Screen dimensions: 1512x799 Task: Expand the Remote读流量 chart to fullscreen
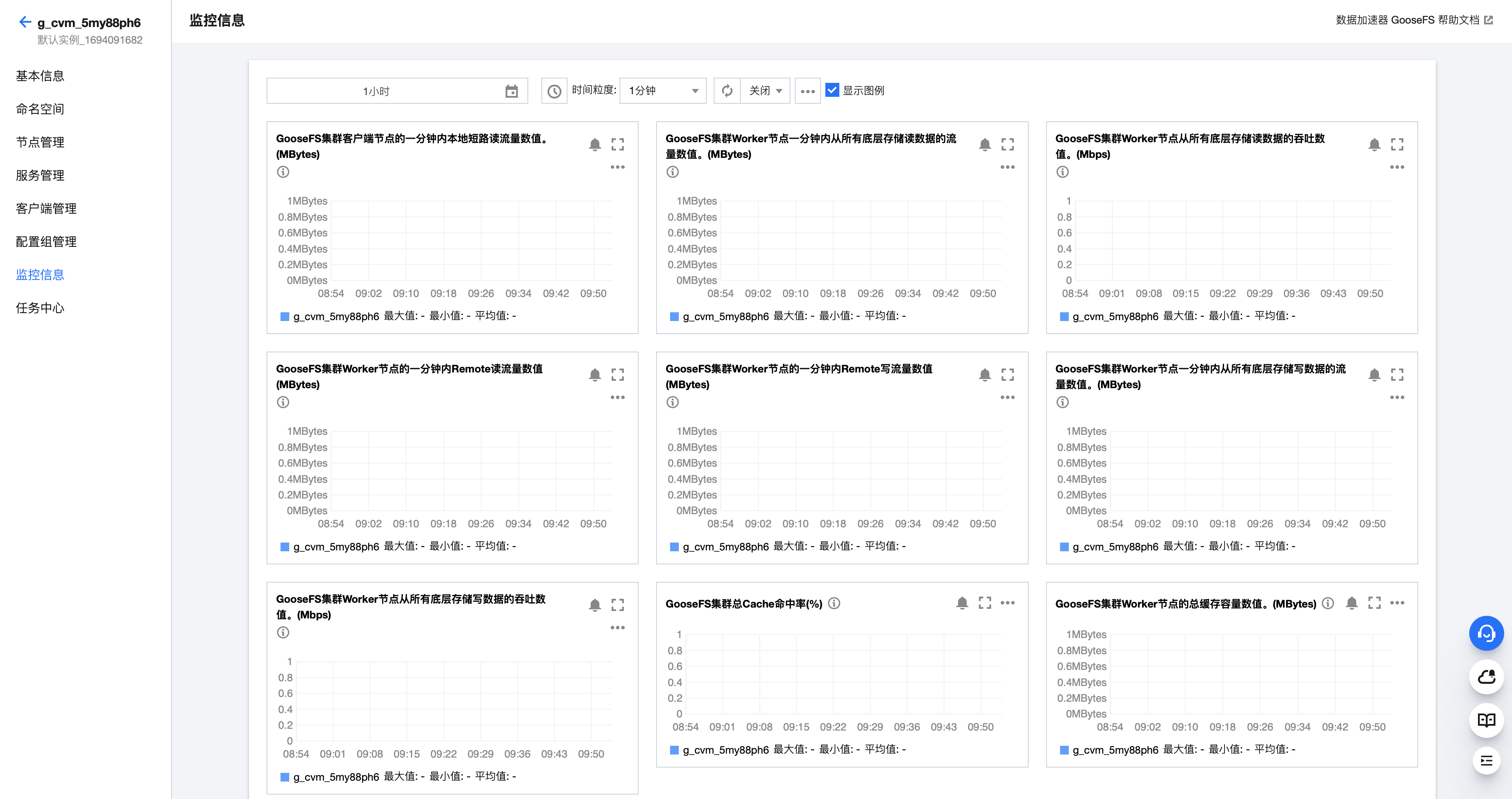click(617, 374)
